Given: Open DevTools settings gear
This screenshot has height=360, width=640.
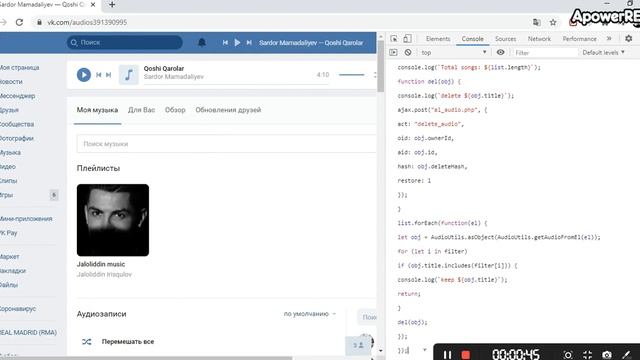Looking at the screenshot, I should (629, 38).
